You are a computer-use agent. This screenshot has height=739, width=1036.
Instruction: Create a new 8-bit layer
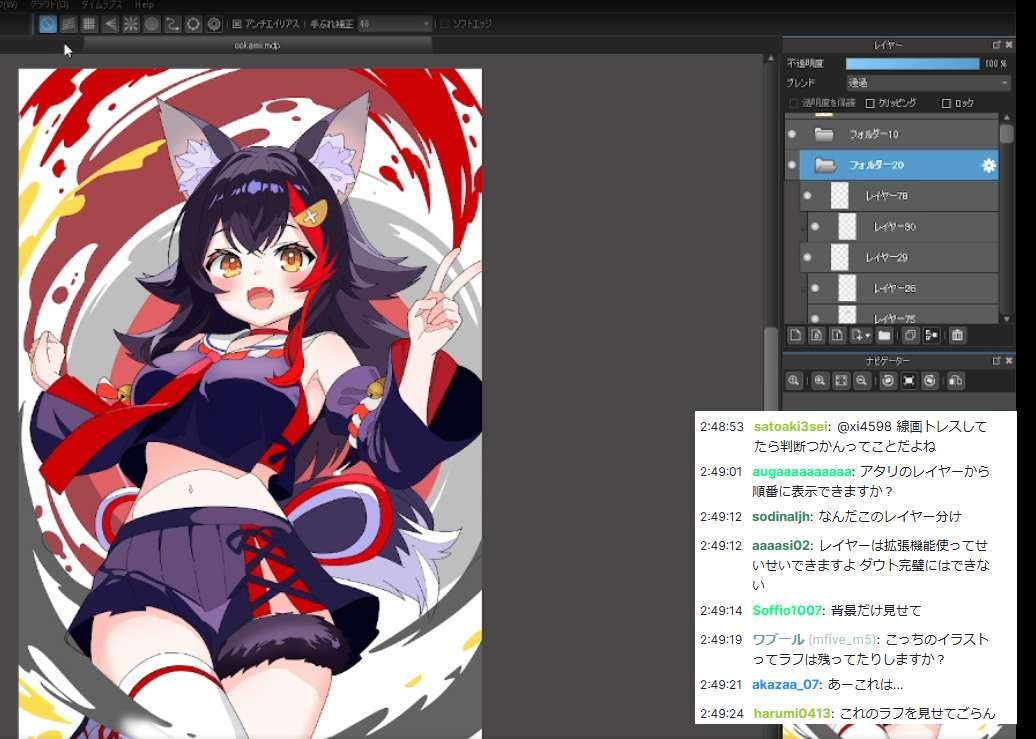[817, 335]
